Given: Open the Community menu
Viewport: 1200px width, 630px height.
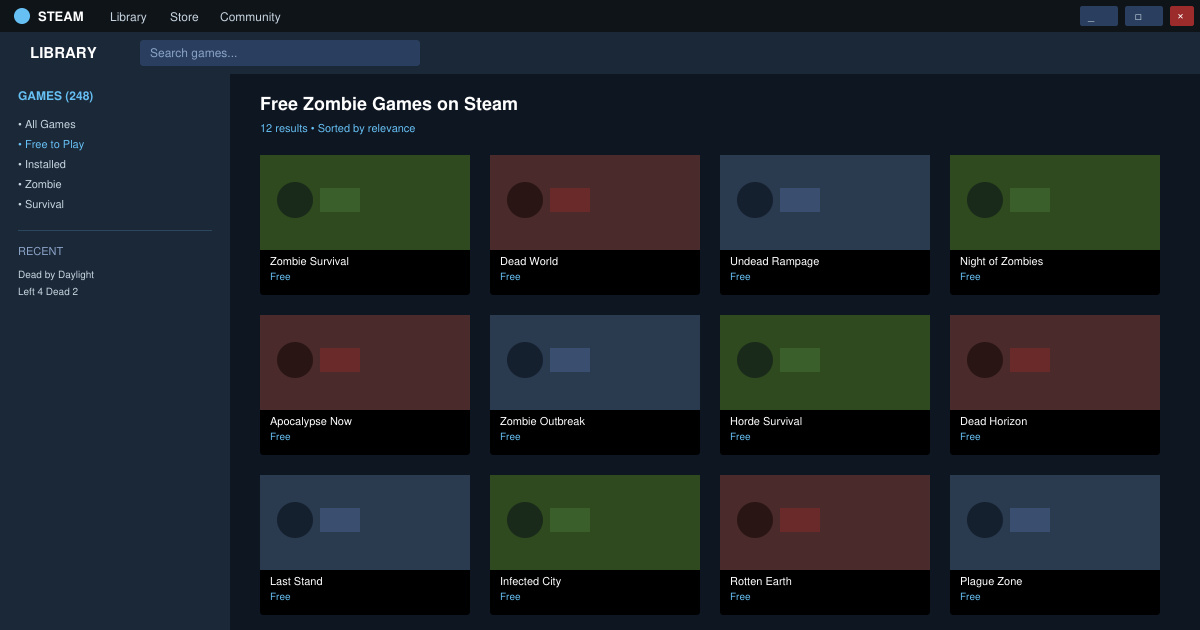Looking at the screenshot, I should coord(250,17).
